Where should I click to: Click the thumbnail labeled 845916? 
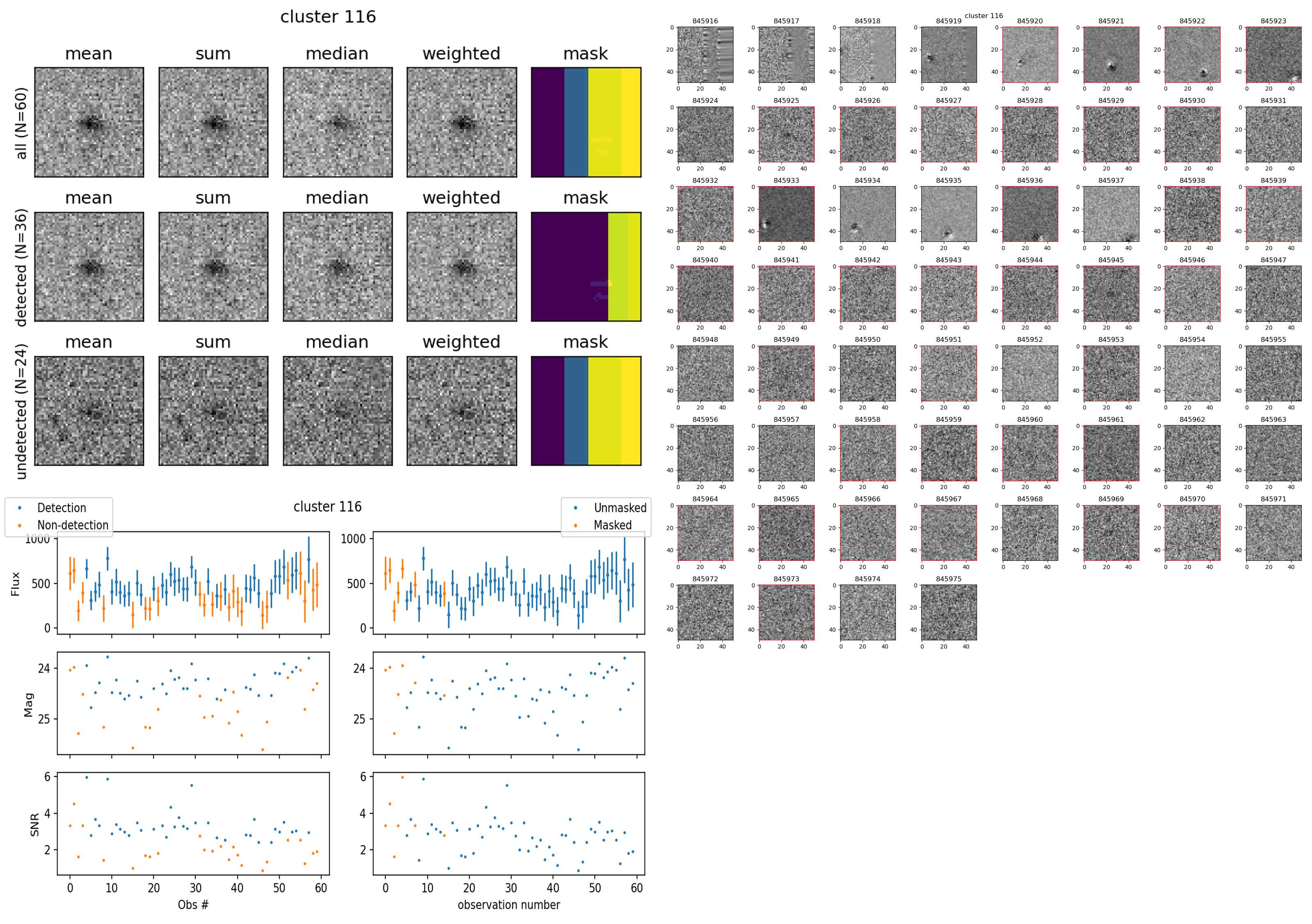pyautogui.click(x=705, y=55)
